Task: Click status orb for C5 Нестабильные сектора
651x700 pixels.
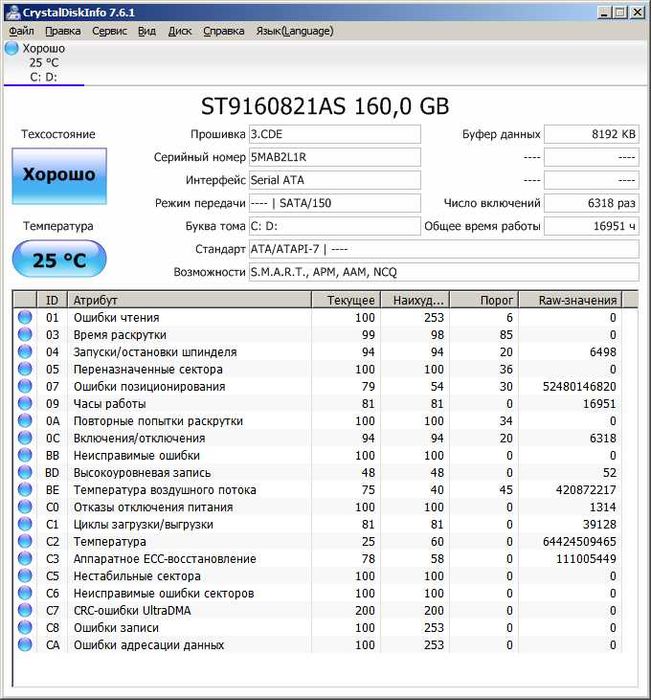Action: pyautogui.click(x=25, y=576)
